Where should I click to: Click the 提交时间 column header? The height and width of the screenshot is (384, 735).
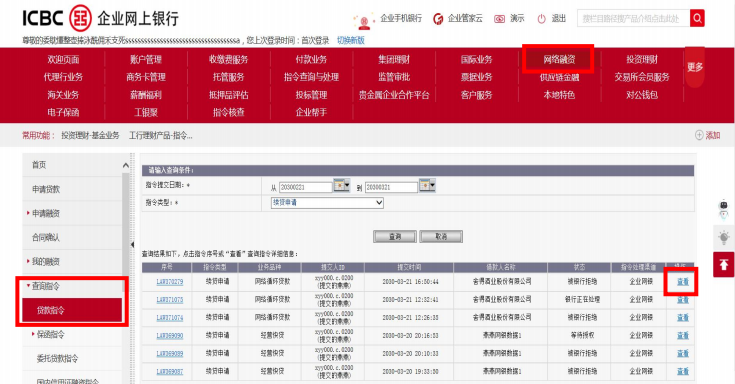point(409,267)
